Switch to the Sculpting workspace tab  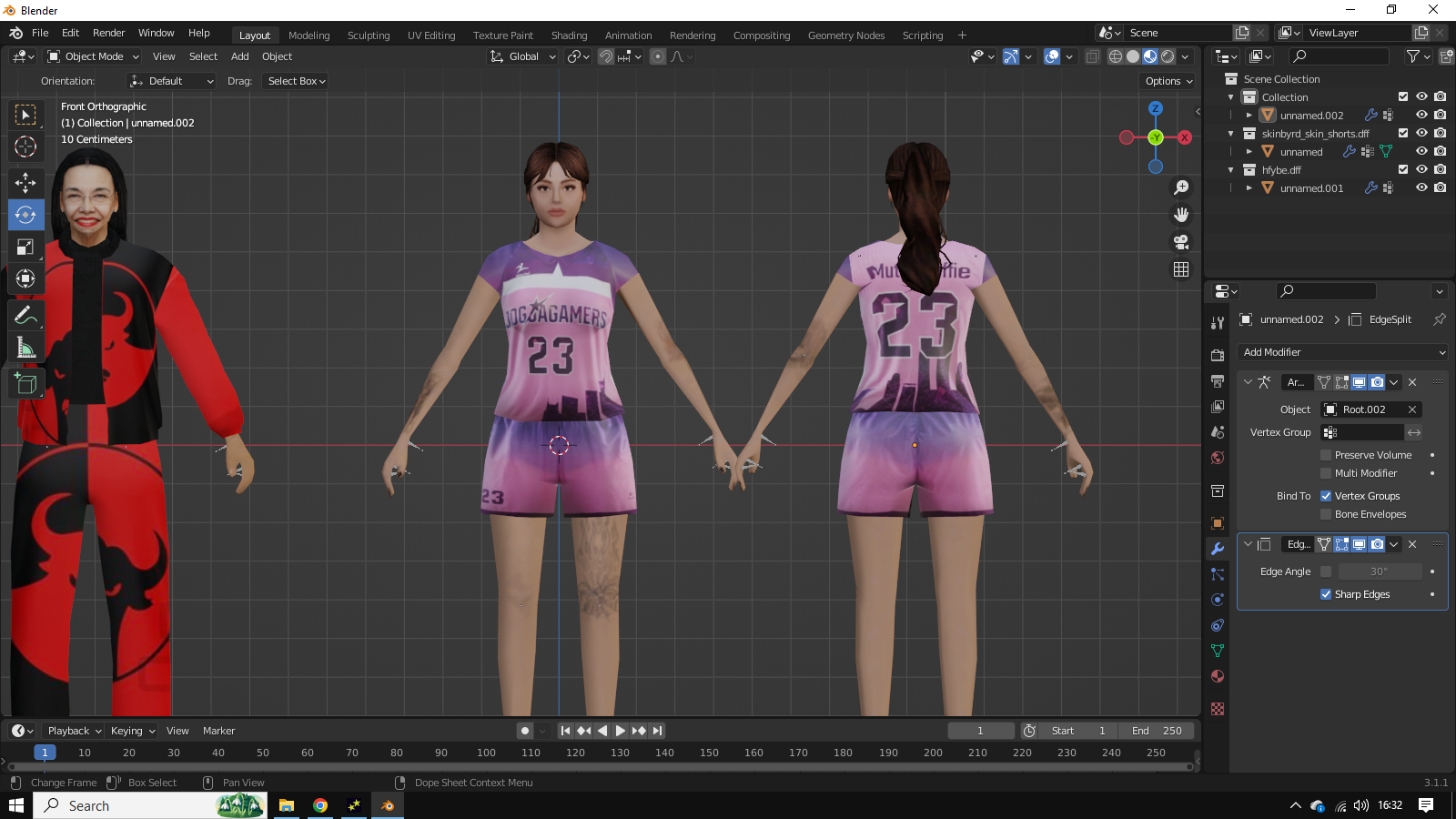click(369, 35)
